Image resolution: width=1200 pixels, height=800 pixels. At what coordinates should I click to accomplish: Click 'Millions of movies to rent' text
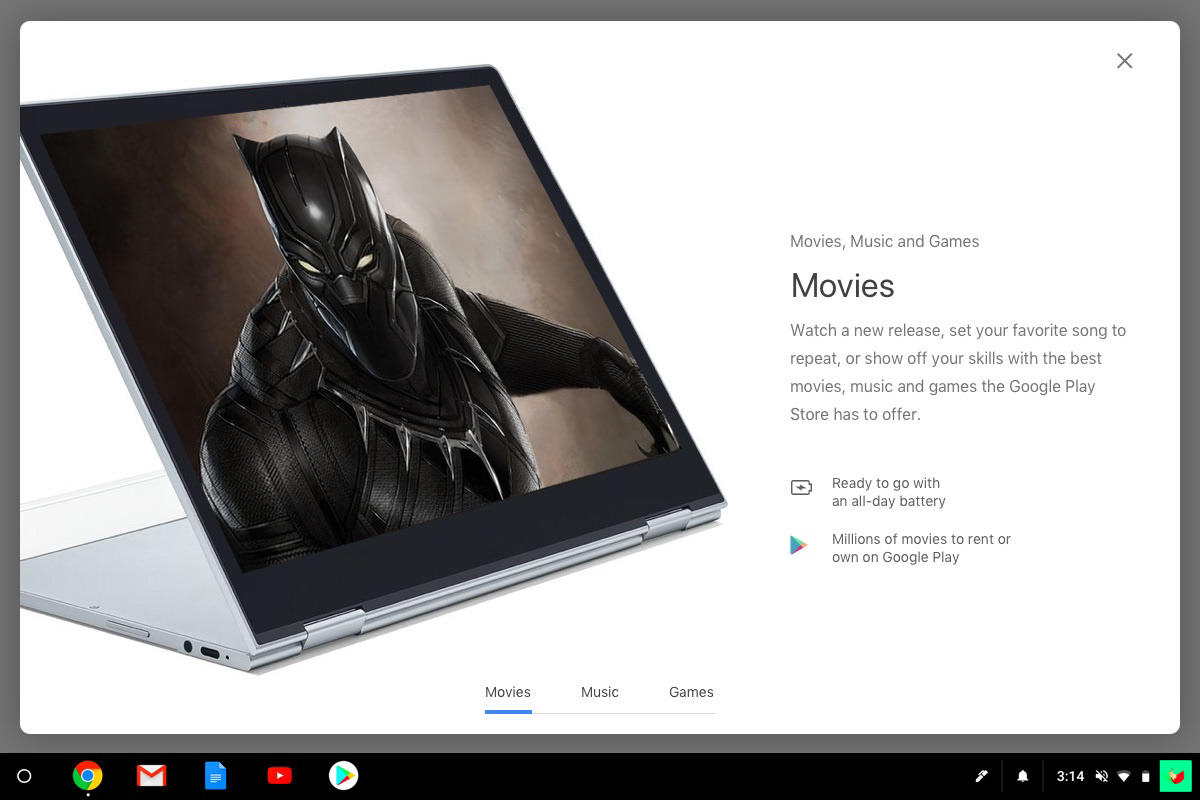click(x=921, y=548)
